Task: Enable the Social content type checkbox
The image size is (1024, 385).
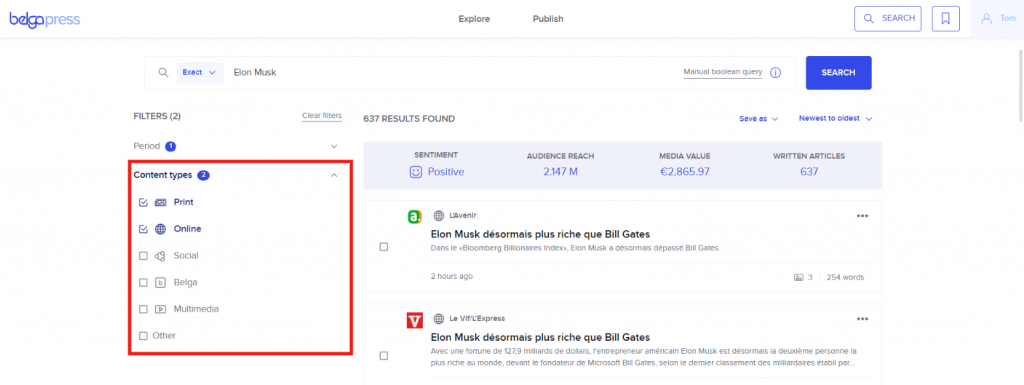Action: pos(144,256)
